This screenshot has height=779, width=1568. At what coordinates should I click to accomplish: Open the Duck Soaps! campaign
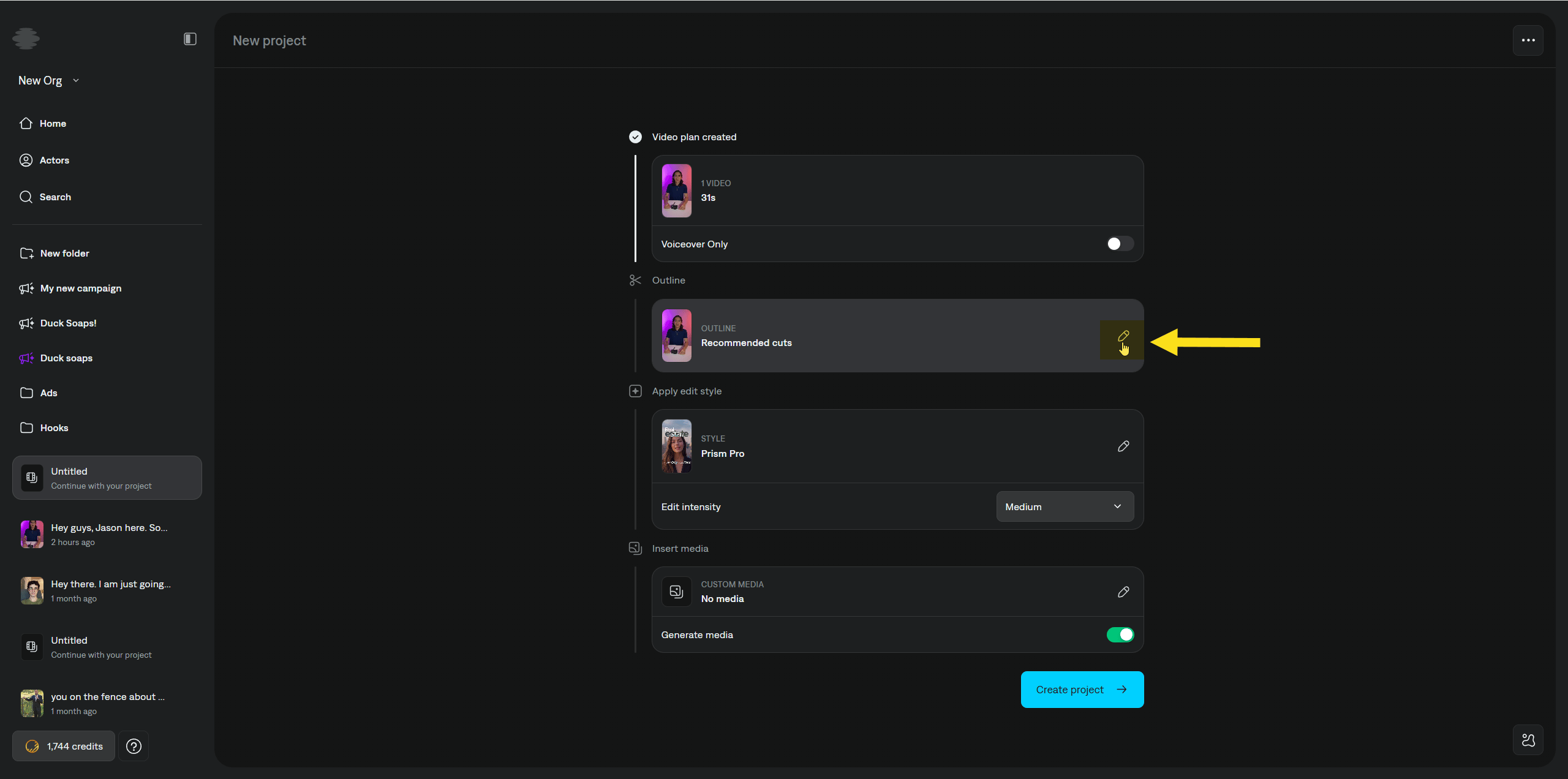[107, 323]
